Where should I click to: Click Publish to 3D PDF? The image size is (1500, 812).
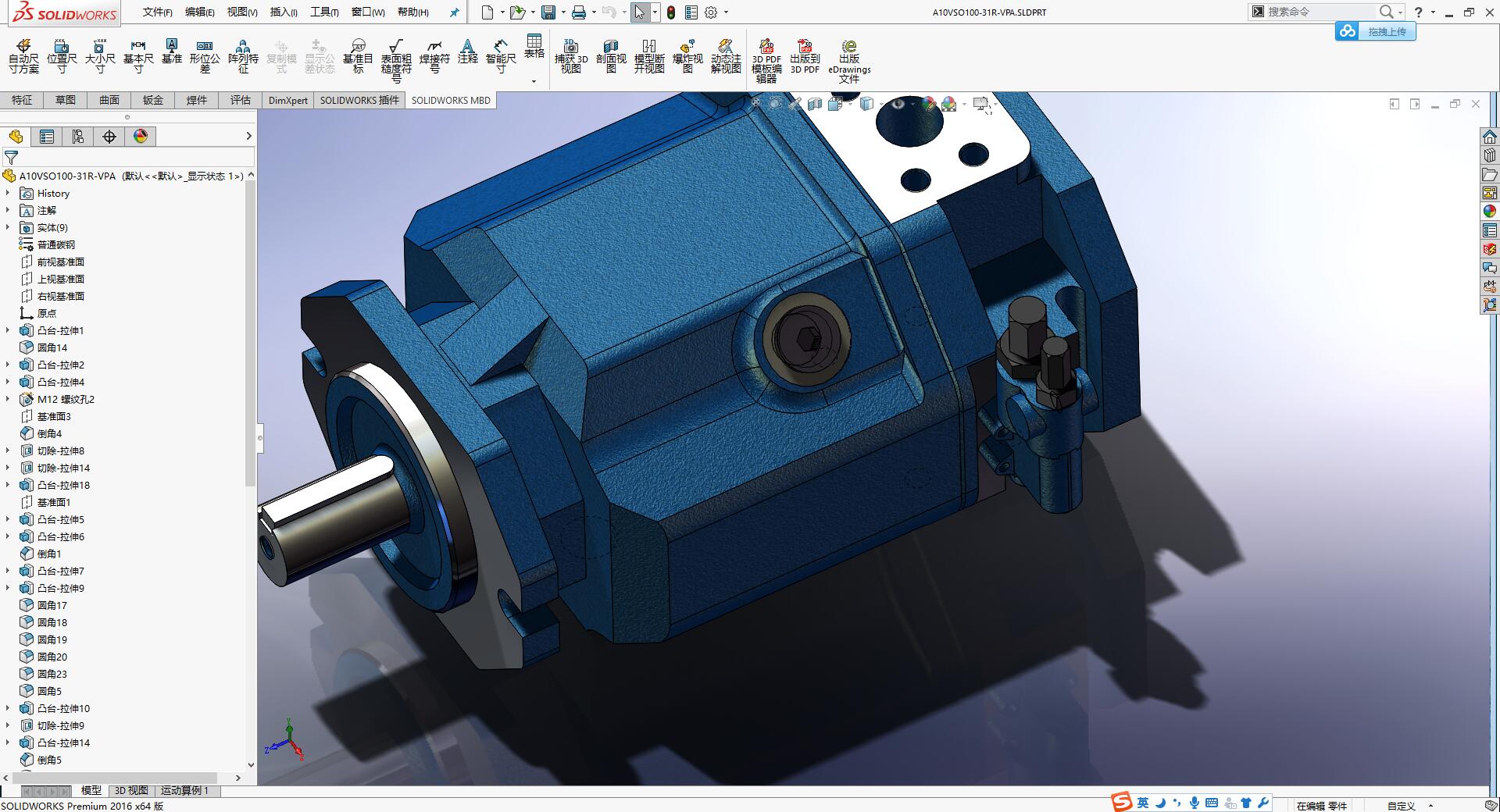(x=805, y=57)
